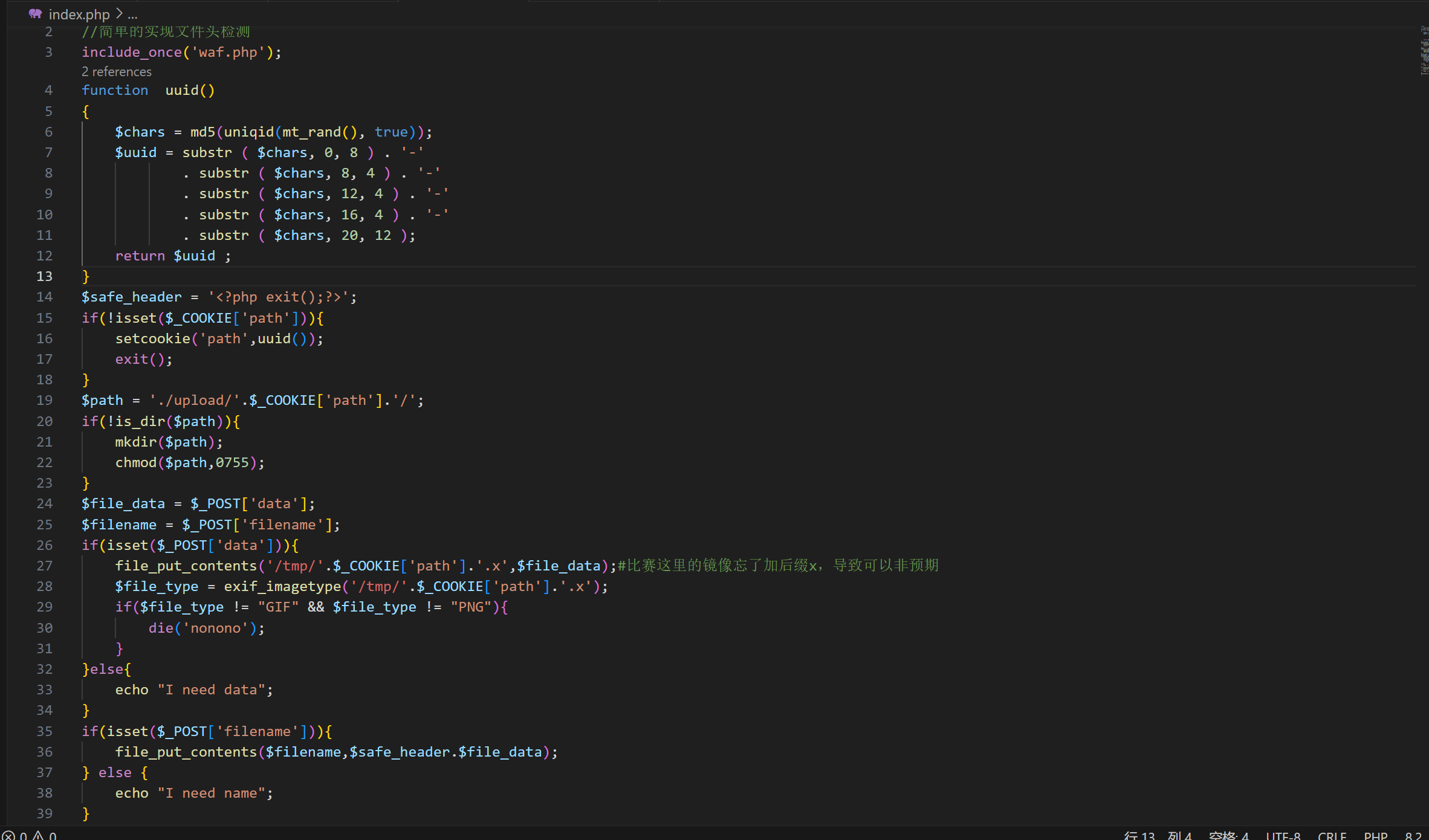The image size is (1429, 840).
Task: Click 'echo "I need name";' line
Action: tap(194, 793)
